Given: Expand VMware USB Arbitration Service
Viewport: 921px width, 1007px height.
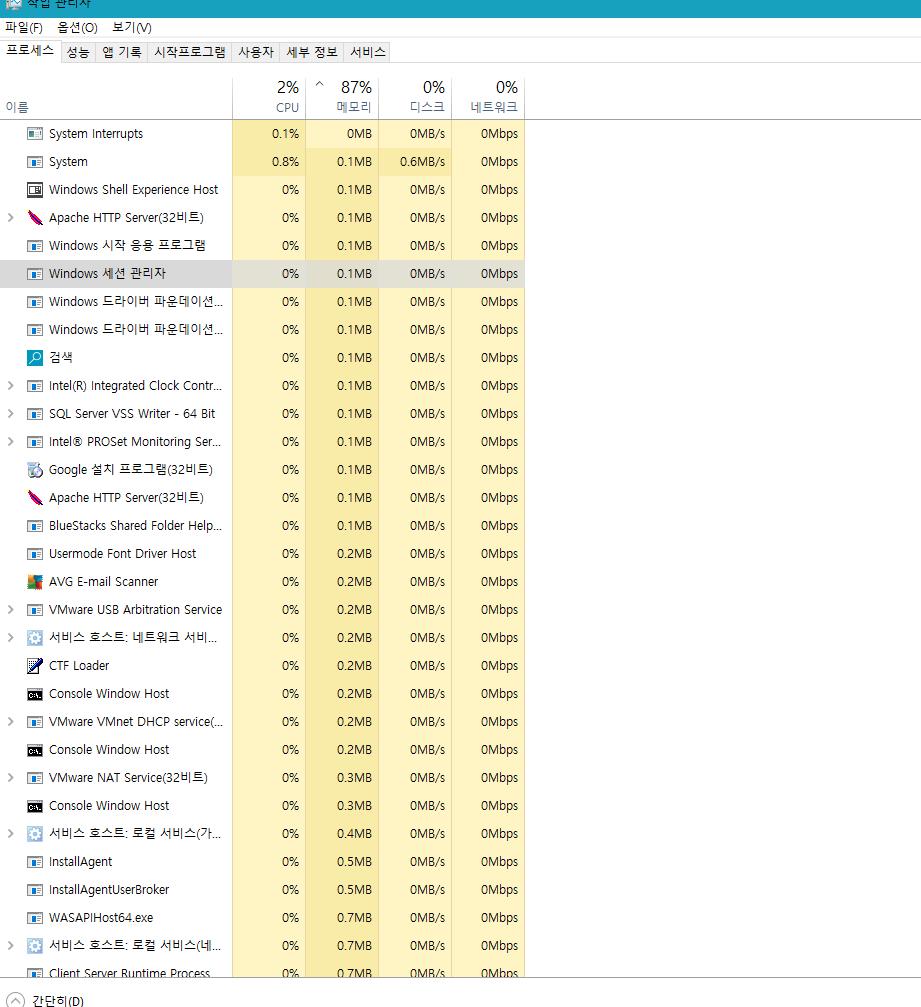Looking at the screenshot, I should 11,609.
